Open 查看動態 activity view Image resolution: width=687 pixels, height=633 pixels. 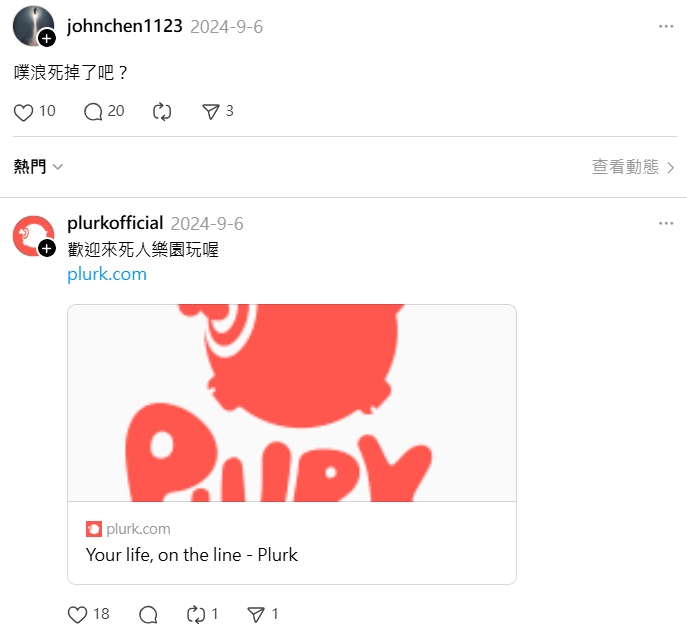coord(633,167)
